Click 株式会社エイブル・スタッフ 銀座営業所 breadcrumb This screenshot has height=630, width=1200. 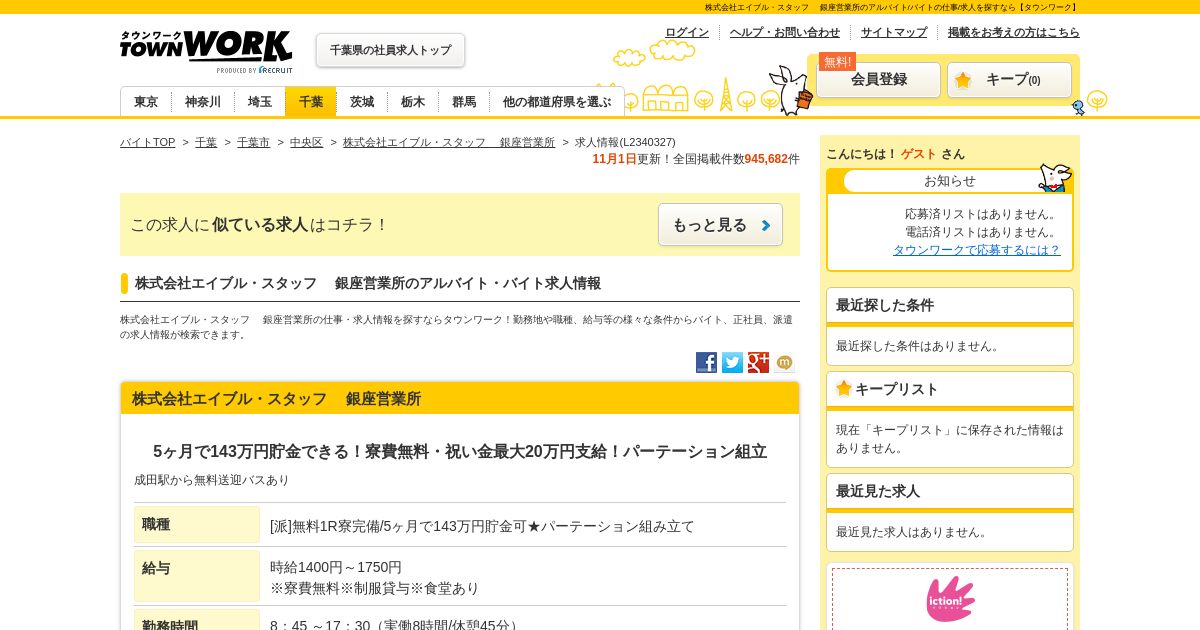click(449, 142)
